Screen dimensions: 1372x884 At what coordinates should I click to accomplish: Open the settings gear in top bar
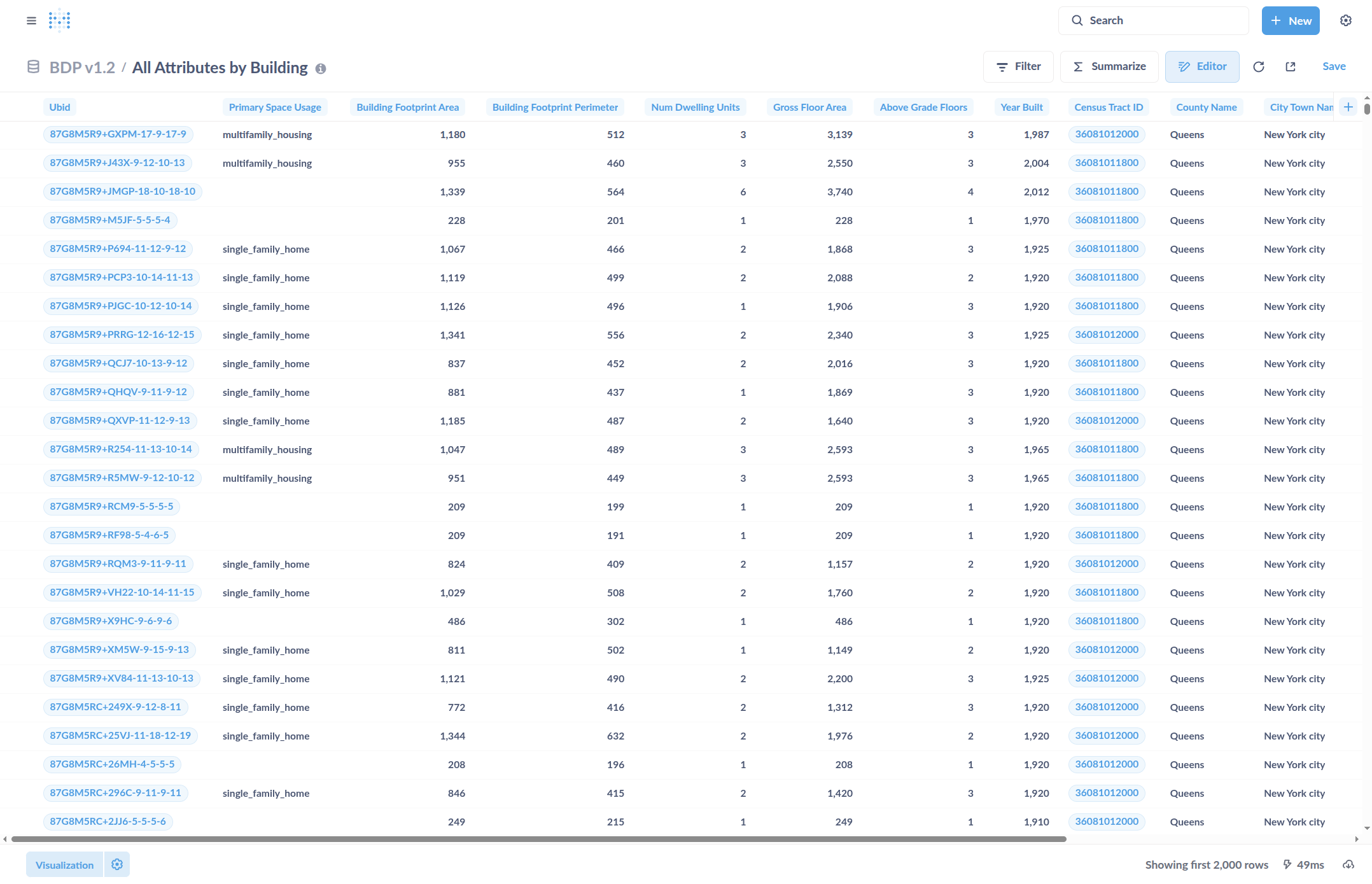(1345, 20)
